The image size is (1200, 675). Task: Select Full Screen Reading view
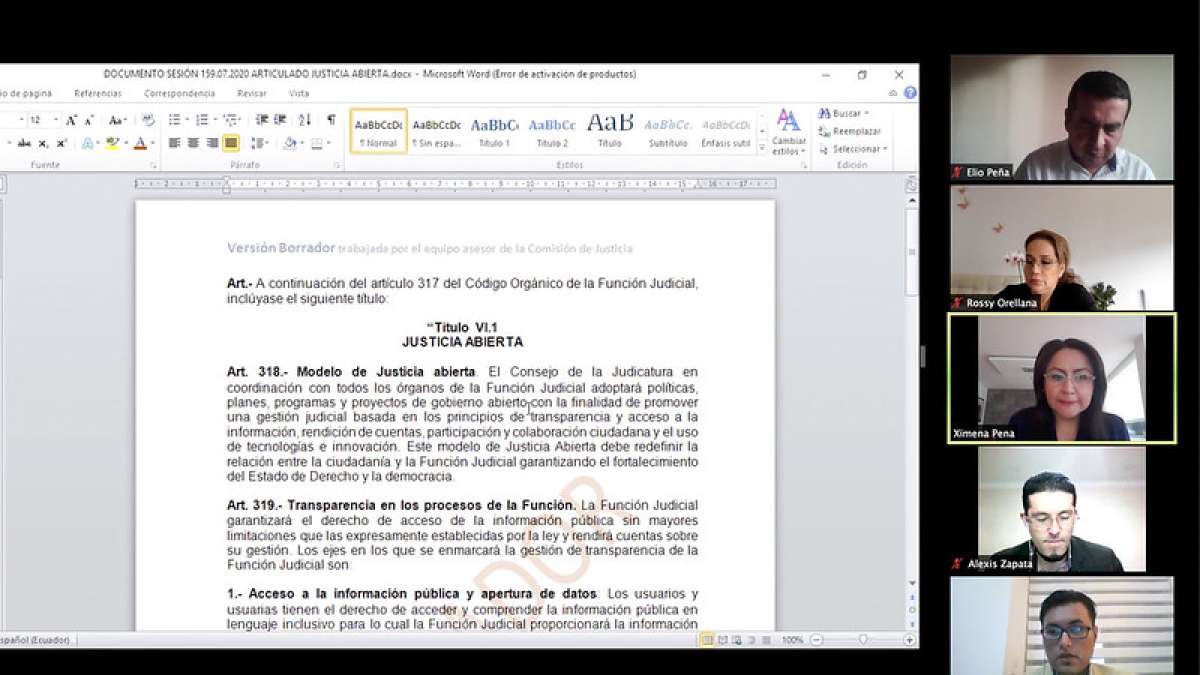tap(724, 639)
